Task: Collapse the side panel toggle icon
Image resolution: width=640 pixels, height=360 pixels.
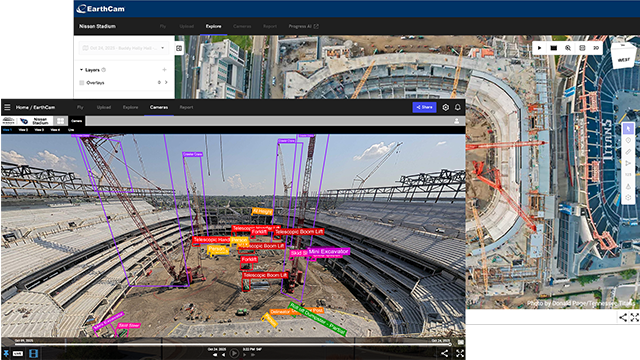Action: click(179, 48)
